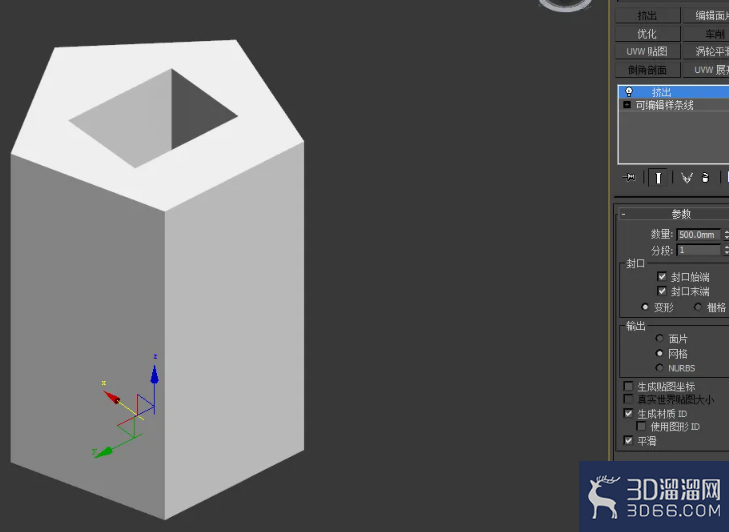Enable the 使用图形 ID checkbox

pyautogui.click(x=641, y=426)
